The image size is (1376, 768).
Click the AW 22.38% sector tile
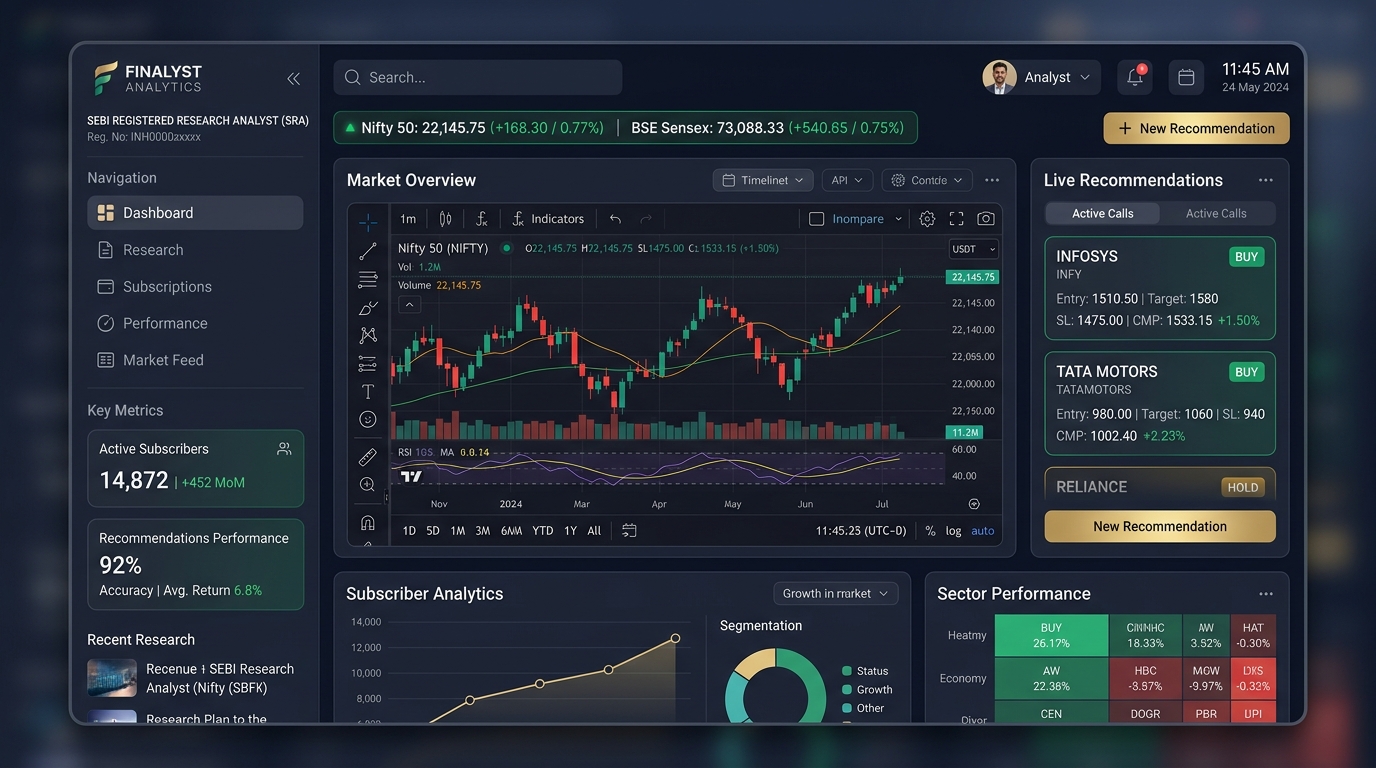coord(1051,678)
